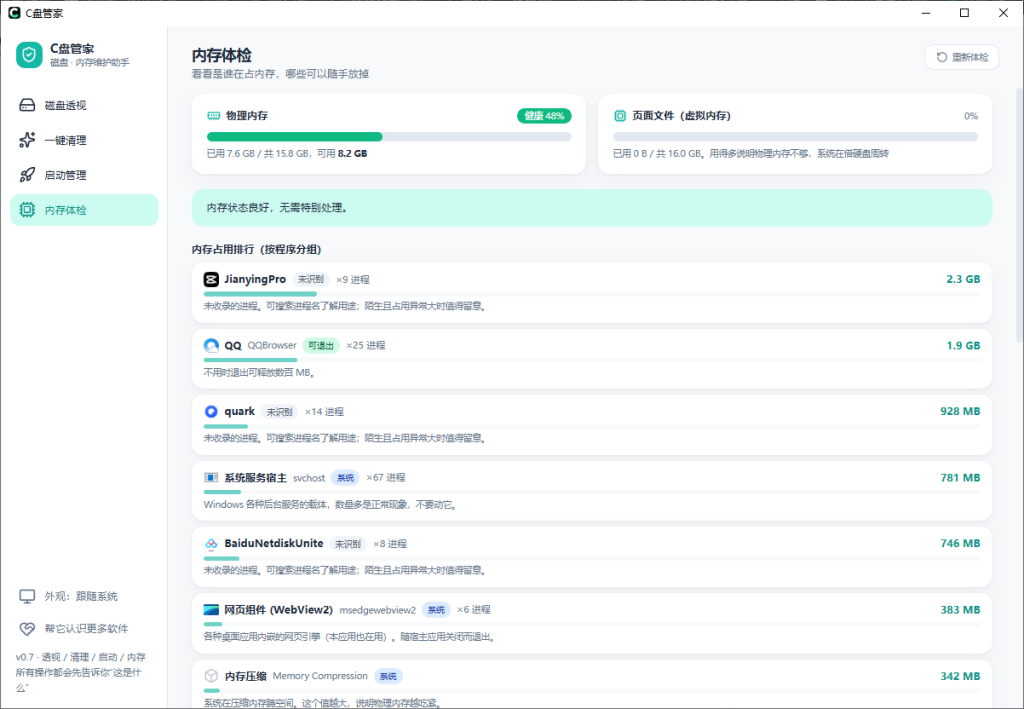
Task: Click the 页面文件 virtual memory progress bar
Action: pos(795,136)
